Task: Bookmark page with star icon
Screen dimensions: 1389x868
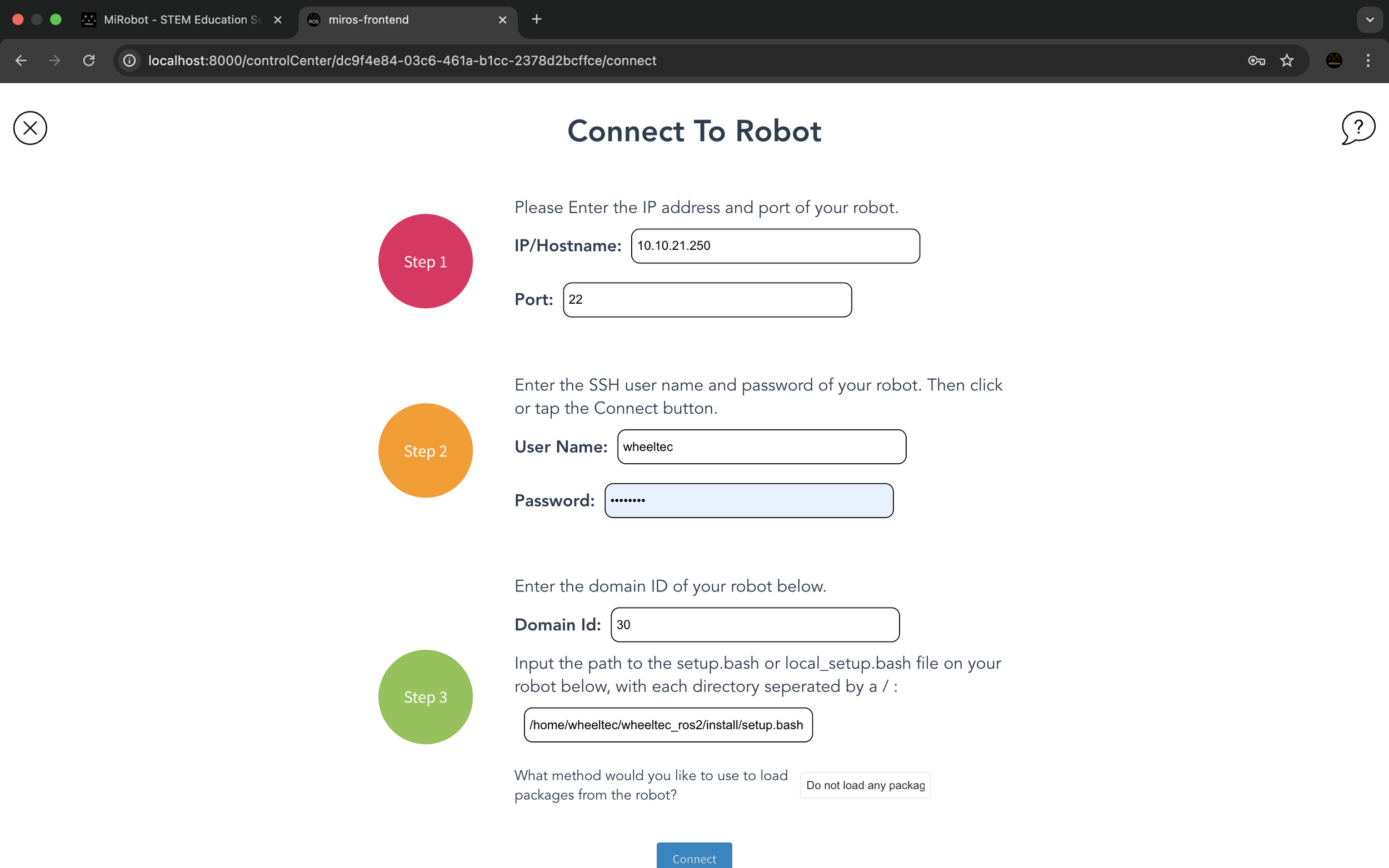Action: coord(1287,61)
